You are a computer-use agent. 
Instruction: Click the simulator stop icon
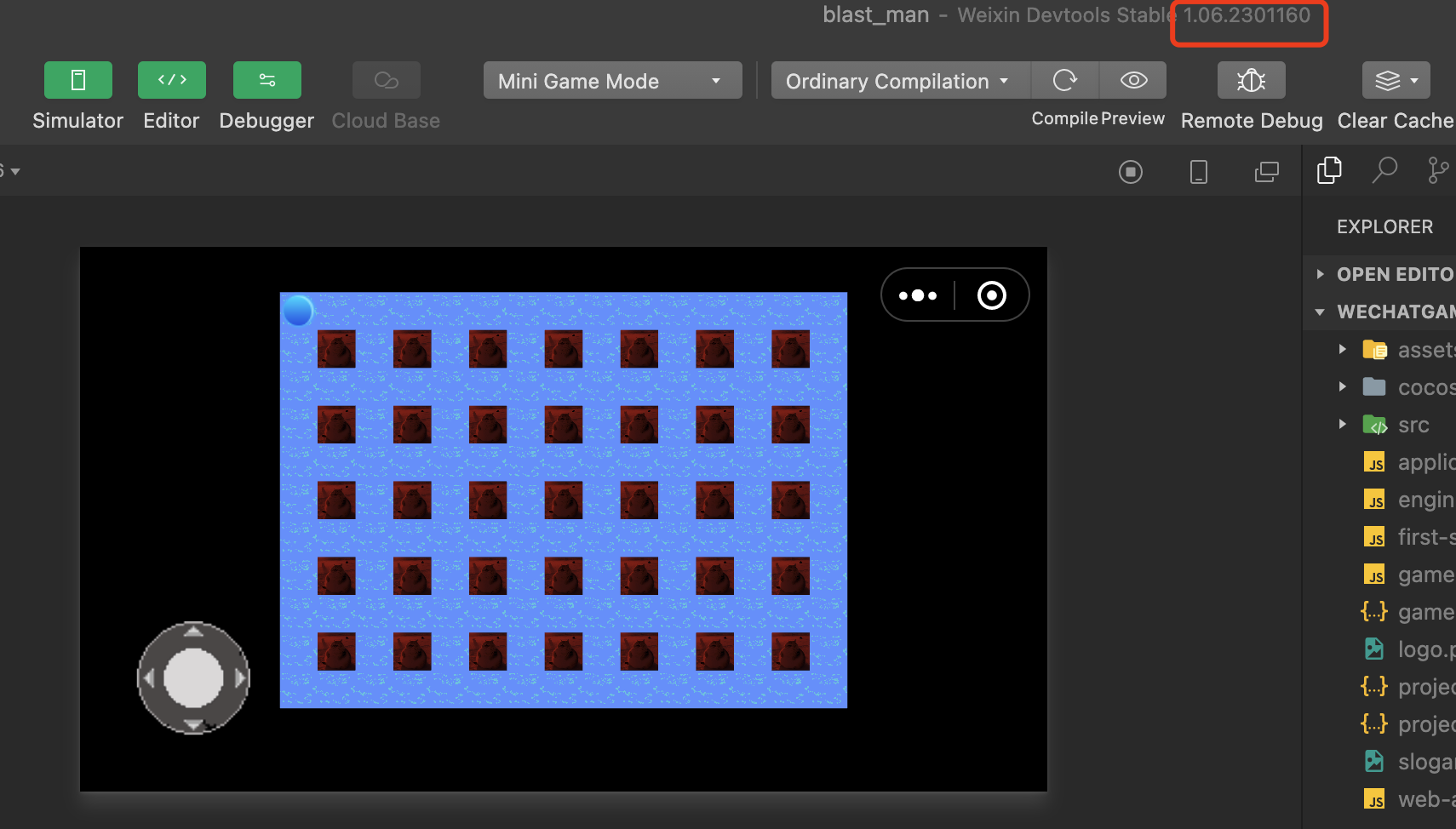tap(1131, 172)
